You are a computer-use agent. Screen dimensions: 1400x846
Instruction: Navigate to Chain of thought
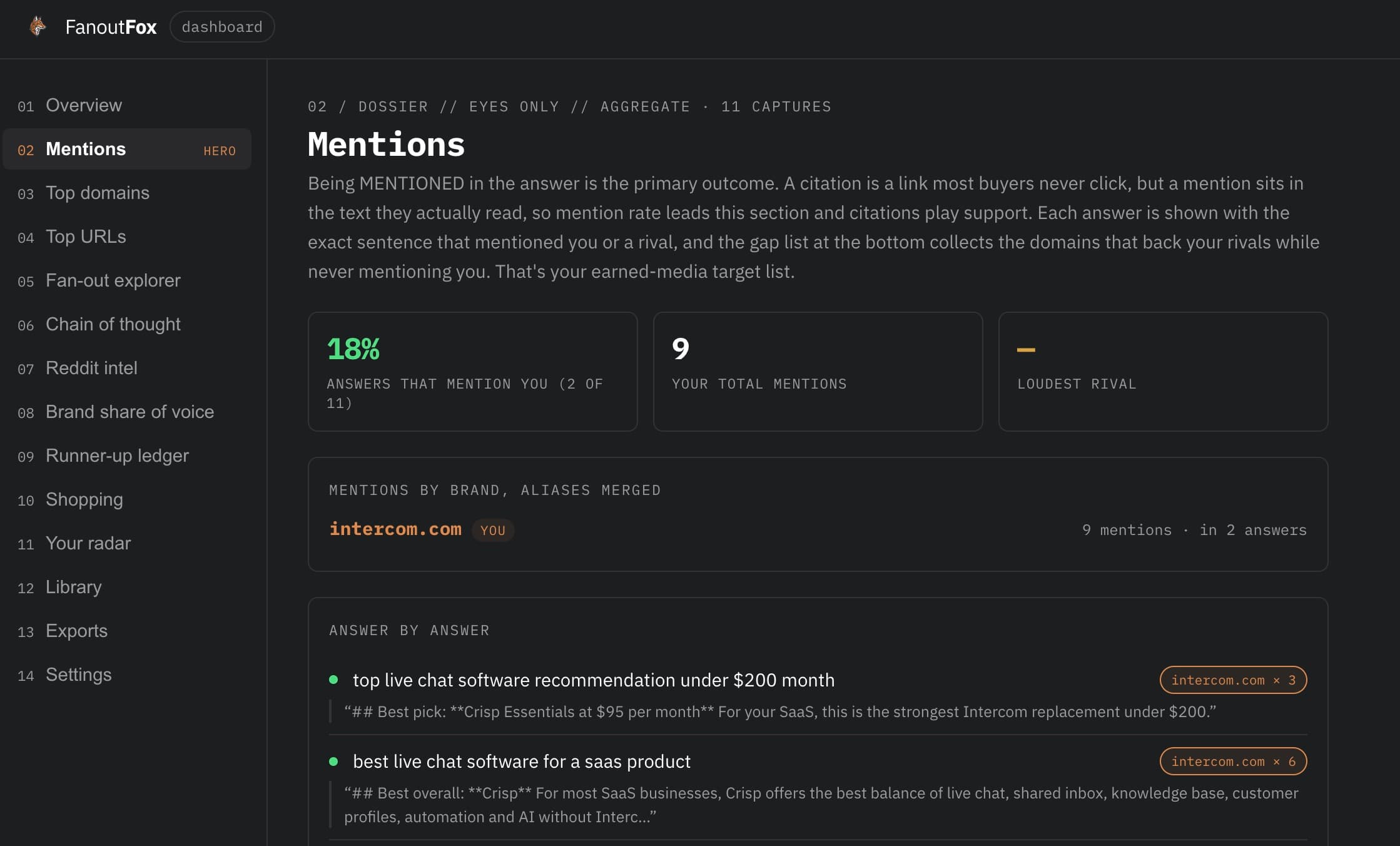[x=127, y=324]
